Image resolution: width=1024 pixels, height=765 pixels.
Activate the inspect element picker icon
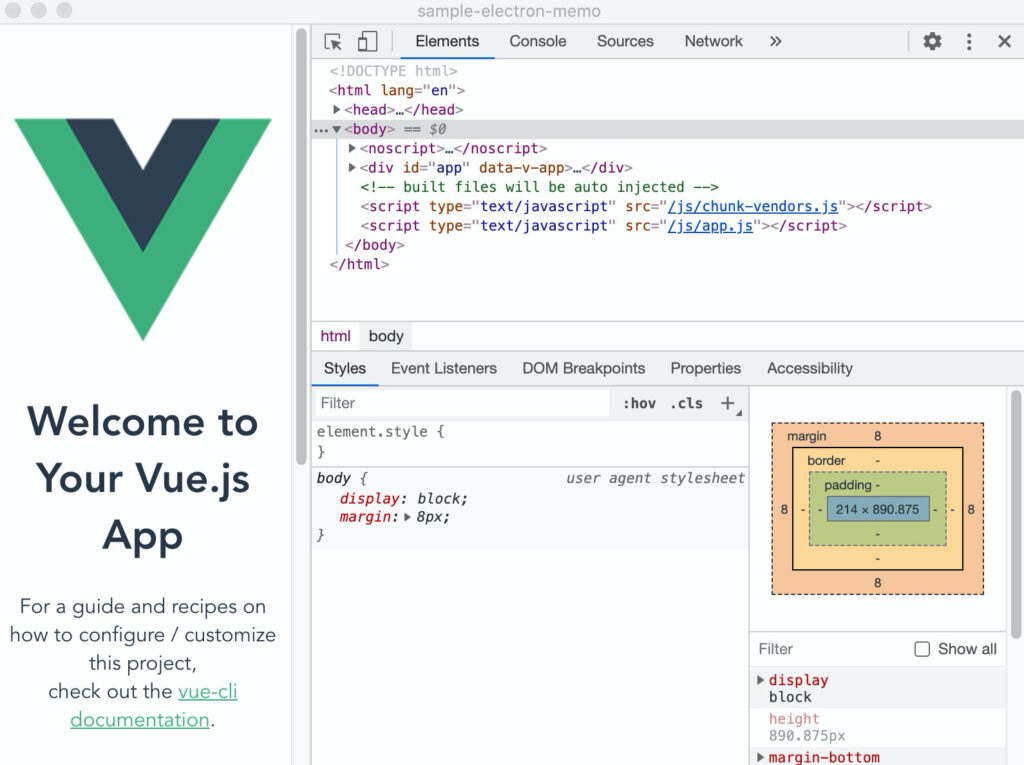(333, 41)
